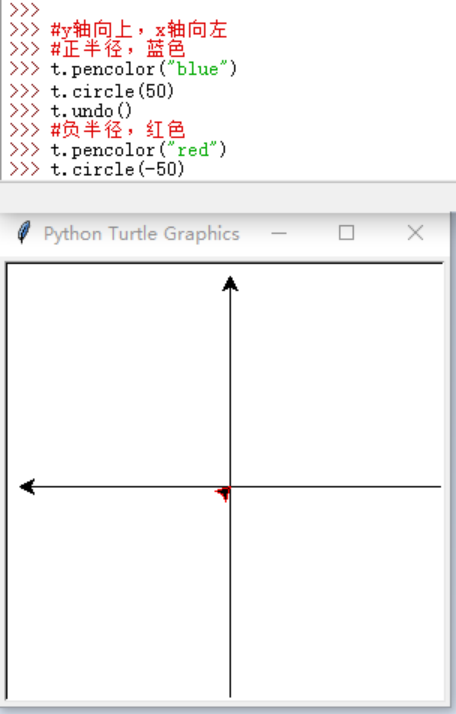Click the upward y-axis arrowhead
The height and width of the screenshot is (714, 456).
coord(230,284)
